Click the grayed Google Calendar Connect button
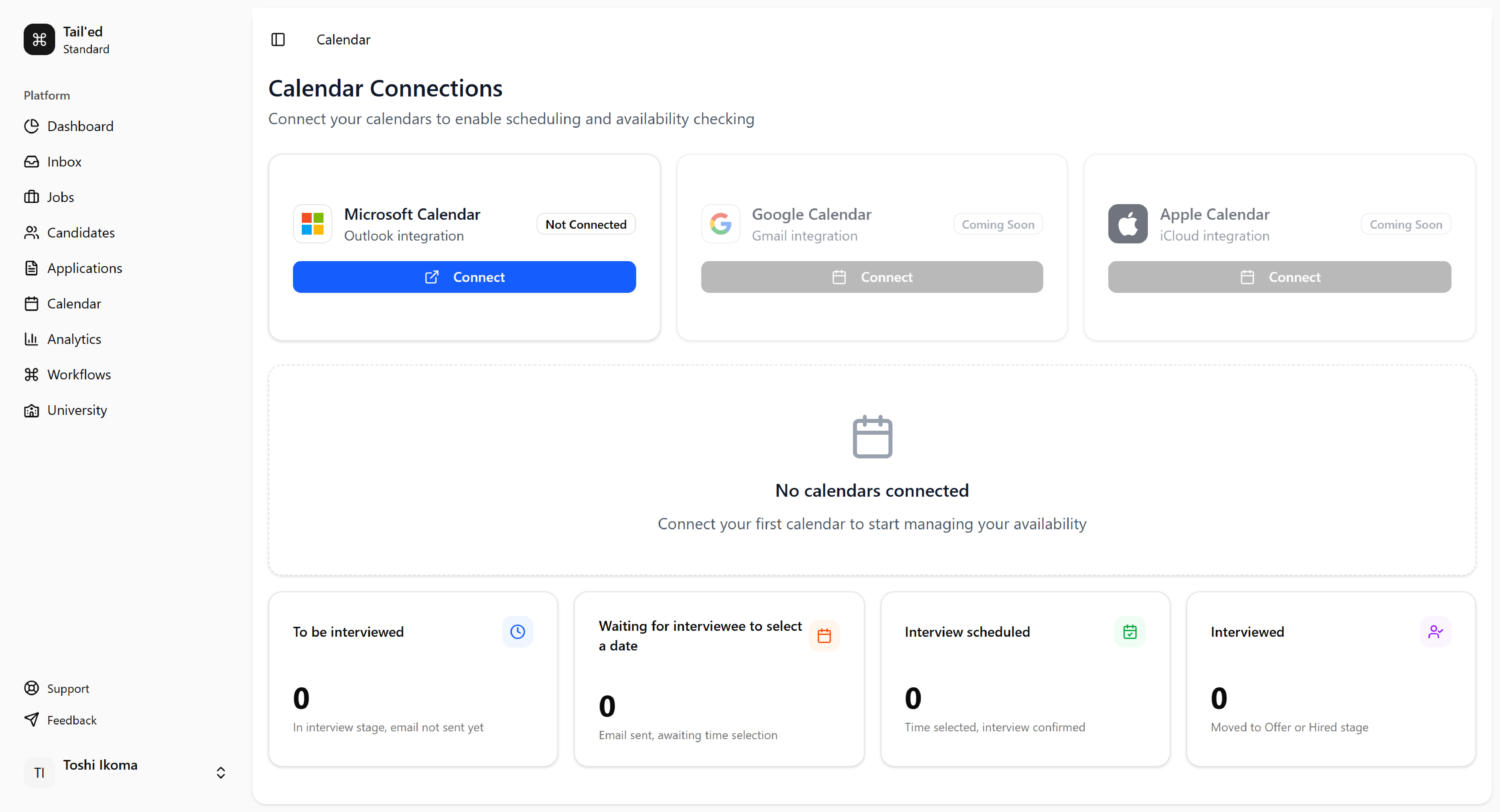Screen dimensions: 1500x812 click(872, 277)
